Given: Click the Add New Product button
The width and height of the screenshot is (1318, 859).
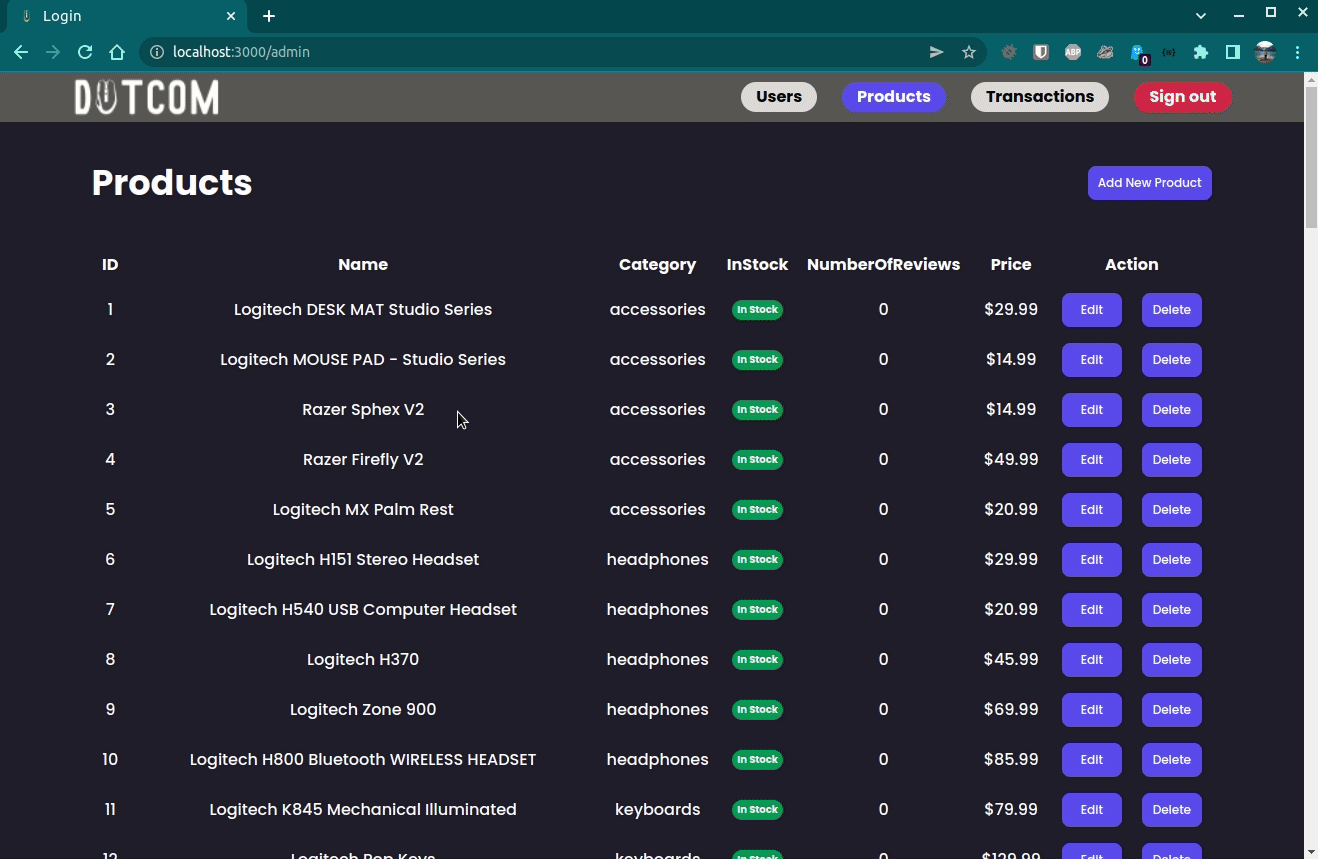Looking at the screenshot, I should coord(1150,183).
